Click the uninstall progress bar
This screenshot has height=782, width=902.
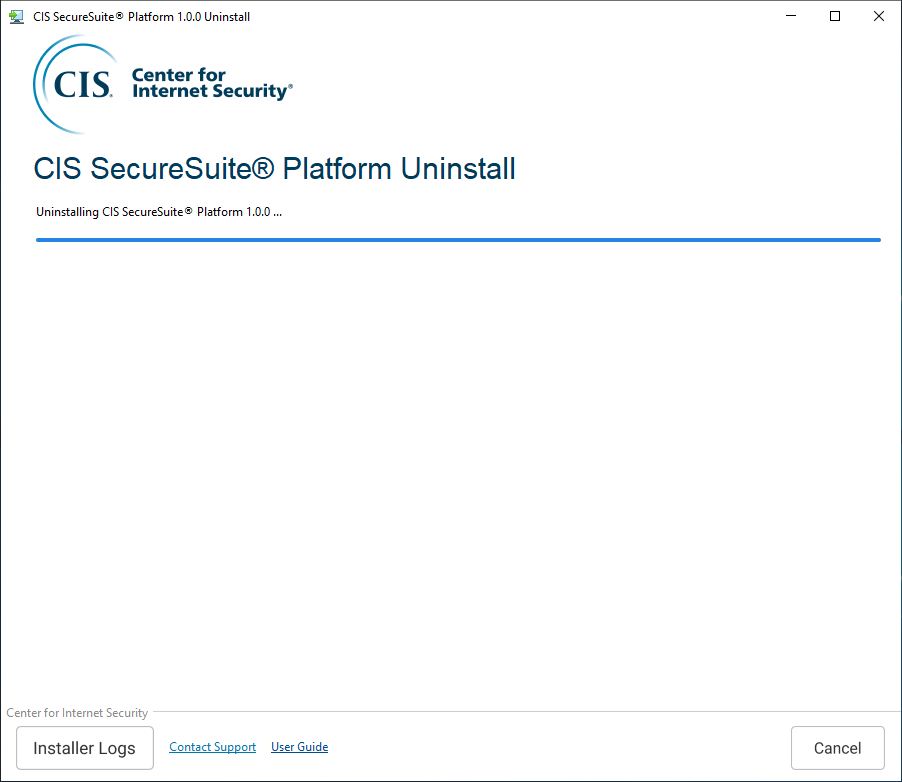[x=458, y=240]
